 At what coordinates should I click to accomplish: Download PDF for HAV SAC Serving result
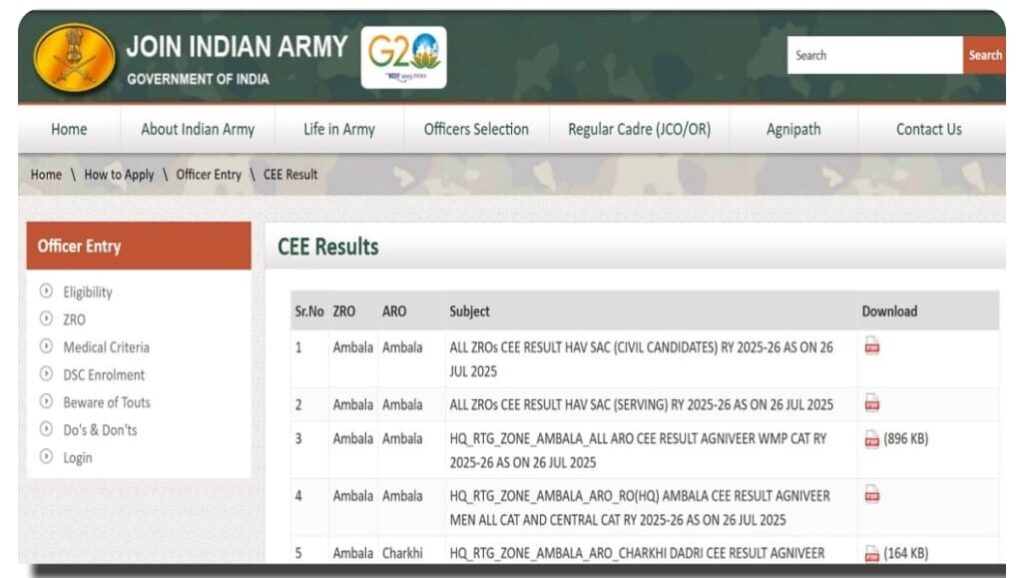pyautogui.click(x=872, y=403)
